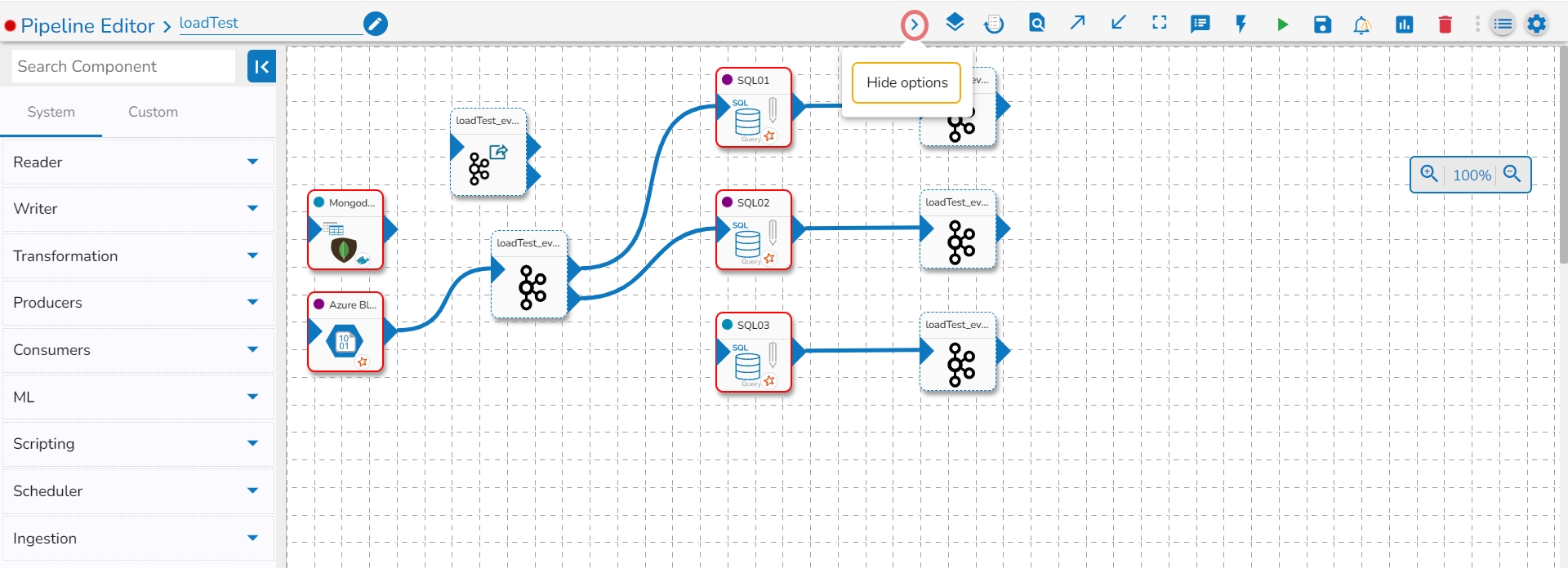Select the Kafka event connected to Azure Blob
Viewport: 1568px width, 568px height.
tap(529, 275)
